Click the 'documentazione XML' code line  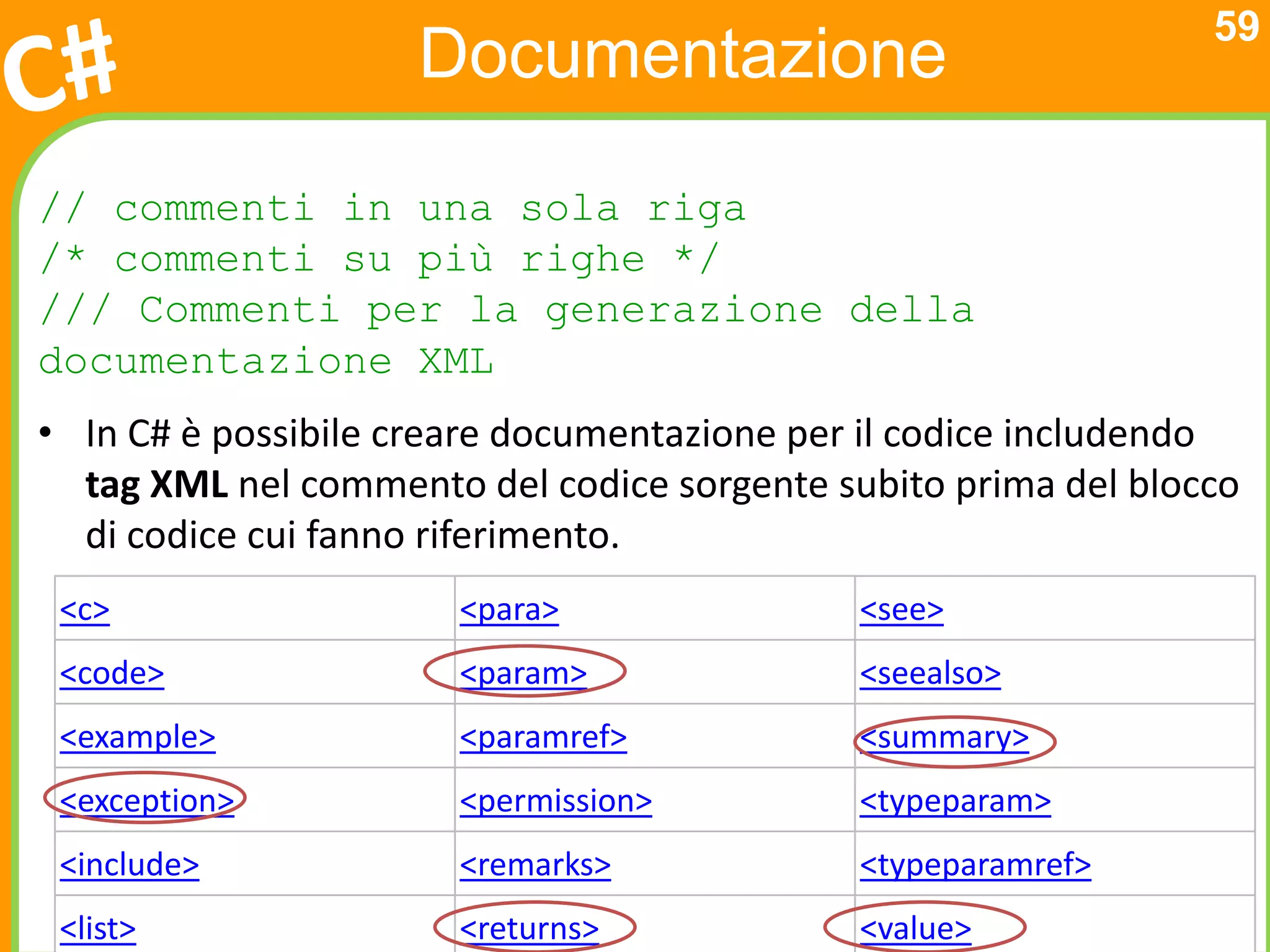267,361
